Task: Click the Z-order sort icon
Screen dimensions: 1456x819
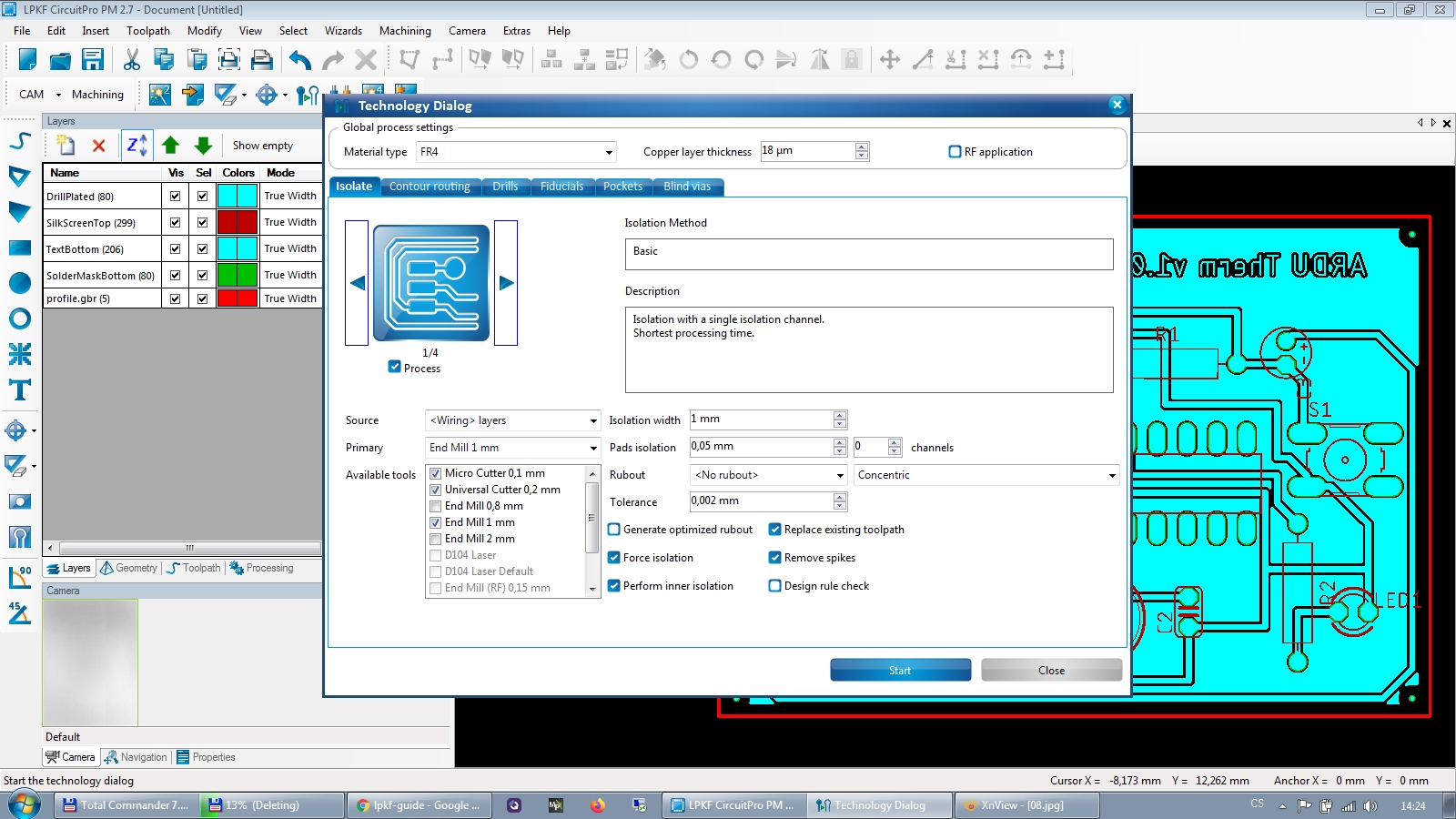Action: tap(136, 146)
